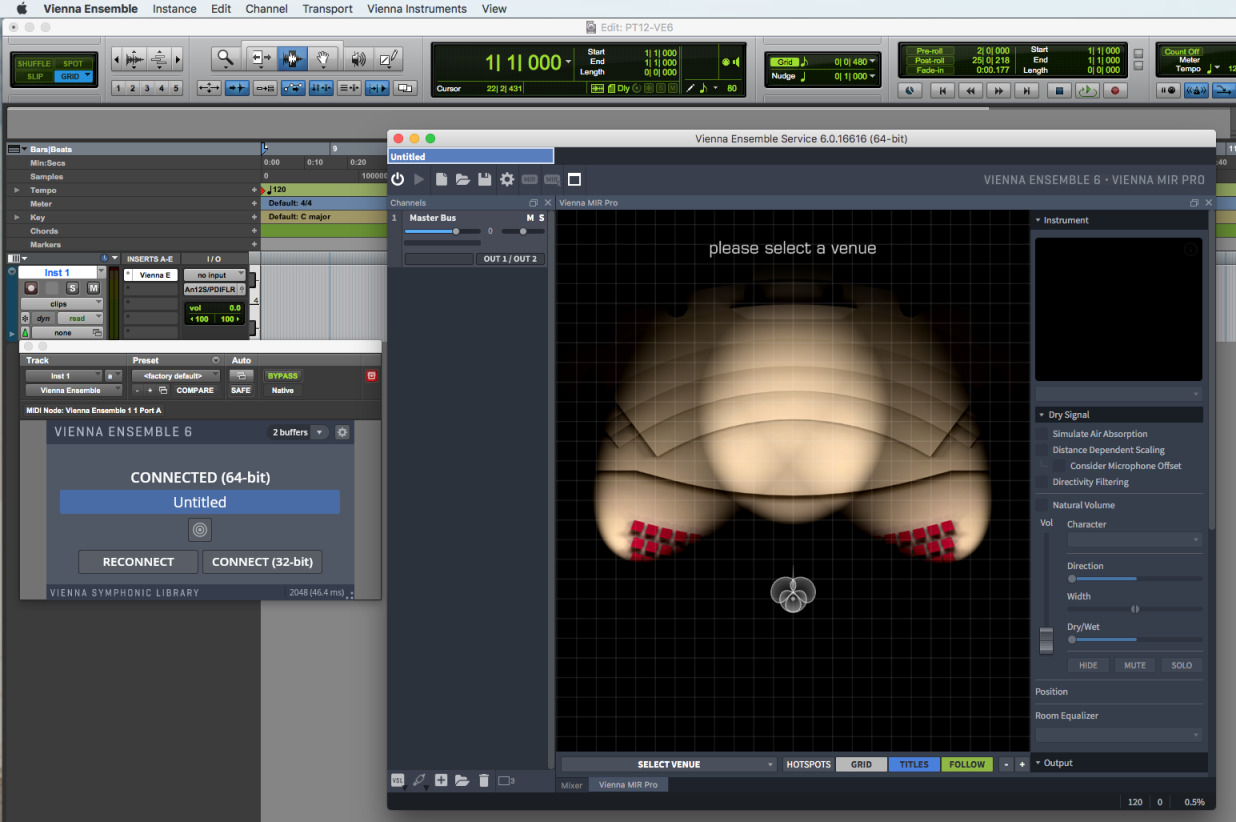Add a channel with the plus icon
The height and width of the screenshot is (822, 1236).
tap(441, 780)
